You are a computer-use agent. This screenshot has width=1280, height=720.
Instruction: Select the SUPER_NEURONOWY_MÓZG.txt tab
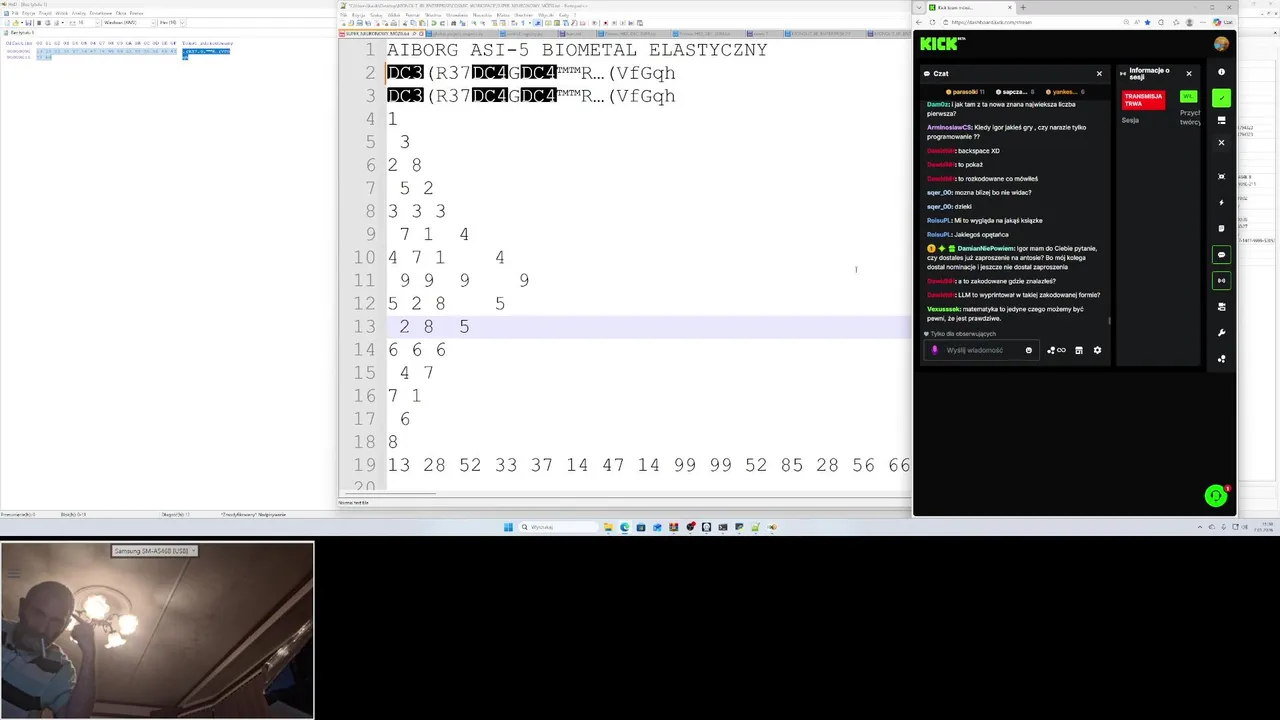383,33
